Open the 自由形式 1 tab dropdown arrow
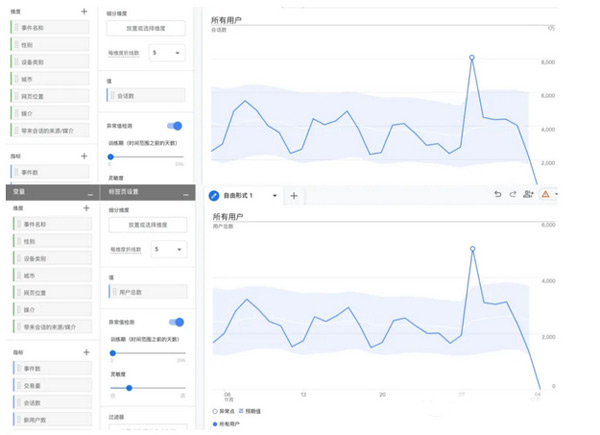 click(x=274, y=195)
